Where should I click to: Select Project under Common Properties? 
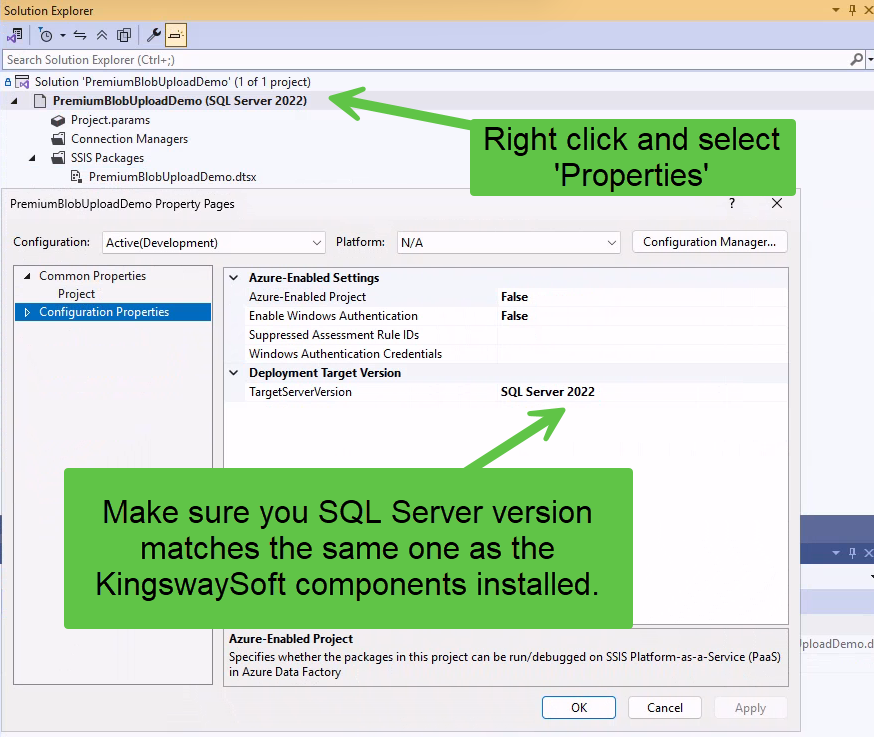(x=76, y=294)
